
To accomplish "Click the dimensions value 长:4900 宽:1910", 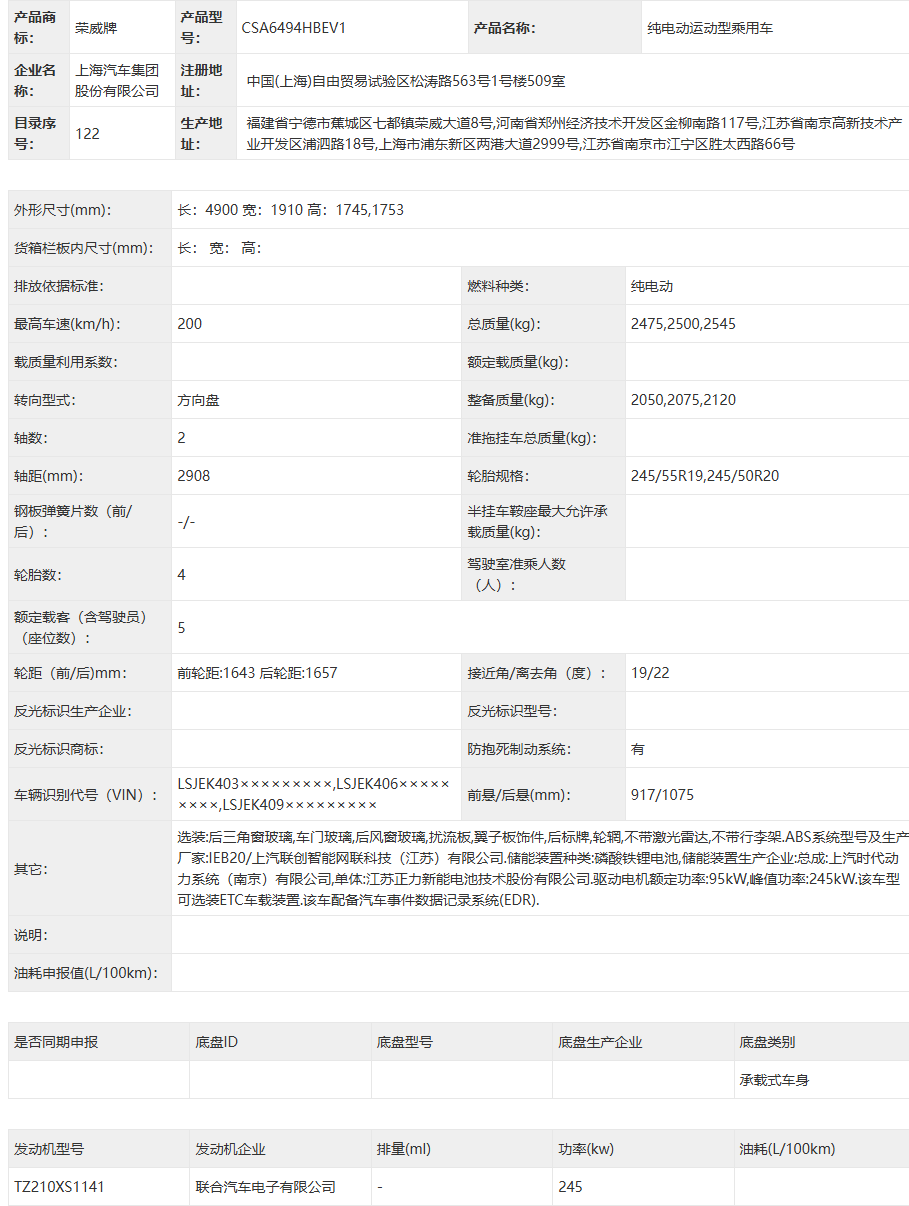I will pyautogui.click(x=291, y=210).
